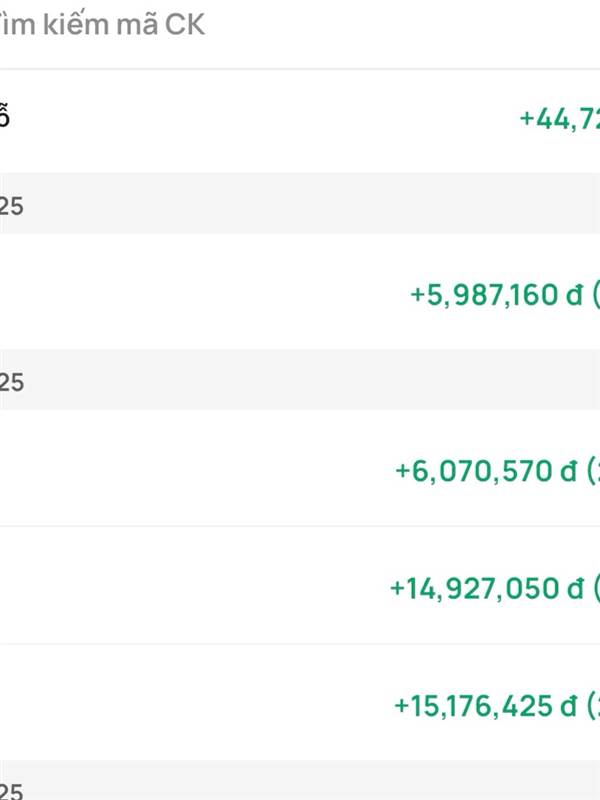Screen dimensions: 600x800
Task: Click the green +14,927,050 đ amount text
Action: pyautogui.click(x=486, y=589)
